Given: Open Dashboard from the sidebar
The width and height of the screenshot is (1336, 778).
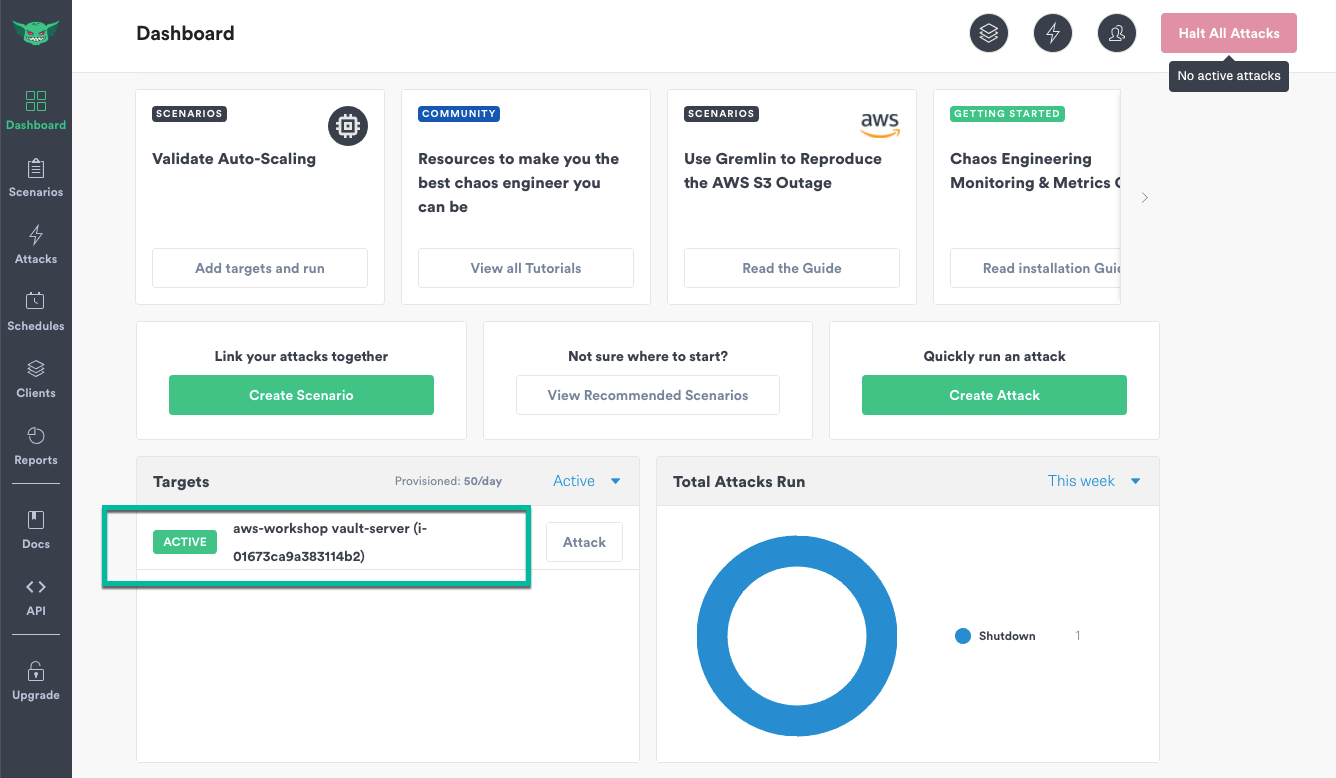Looking at the screenshot, I should (36, 111).
